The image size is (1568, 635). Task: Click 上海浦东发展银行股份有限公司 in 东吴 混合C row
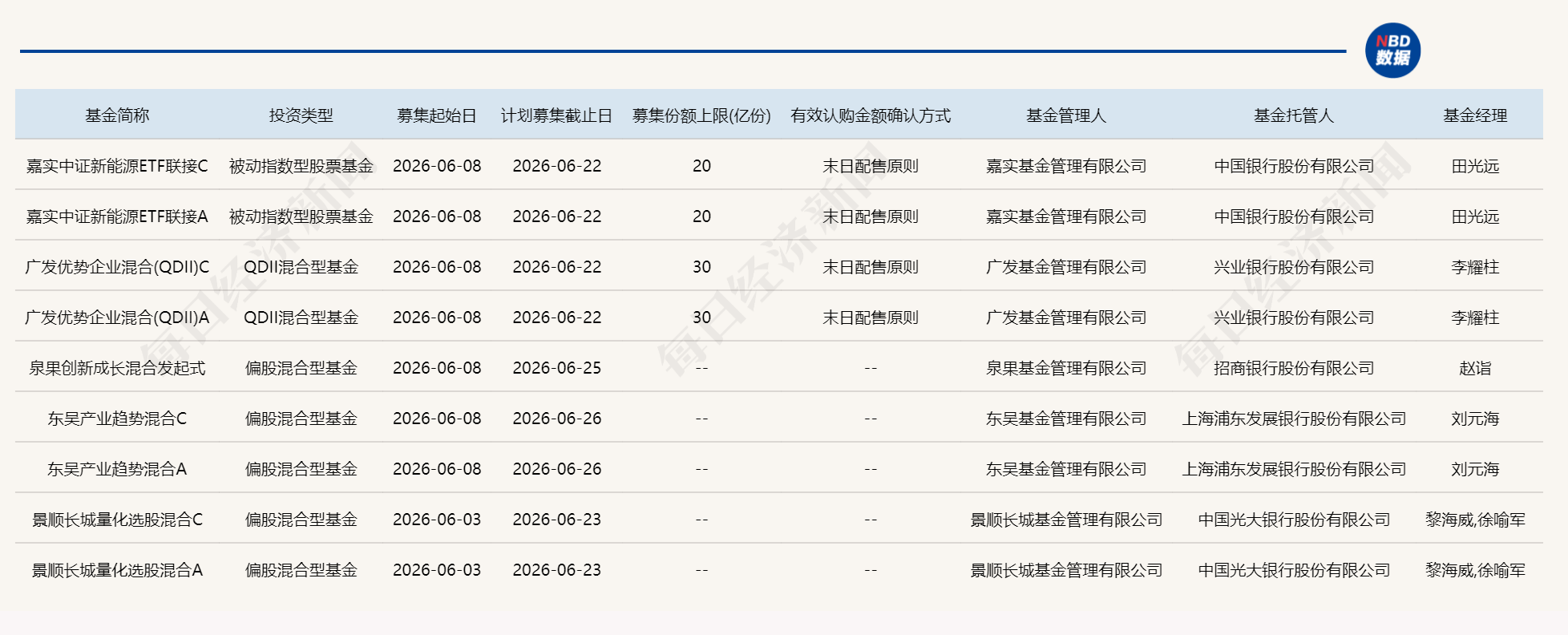[1294, 419]
